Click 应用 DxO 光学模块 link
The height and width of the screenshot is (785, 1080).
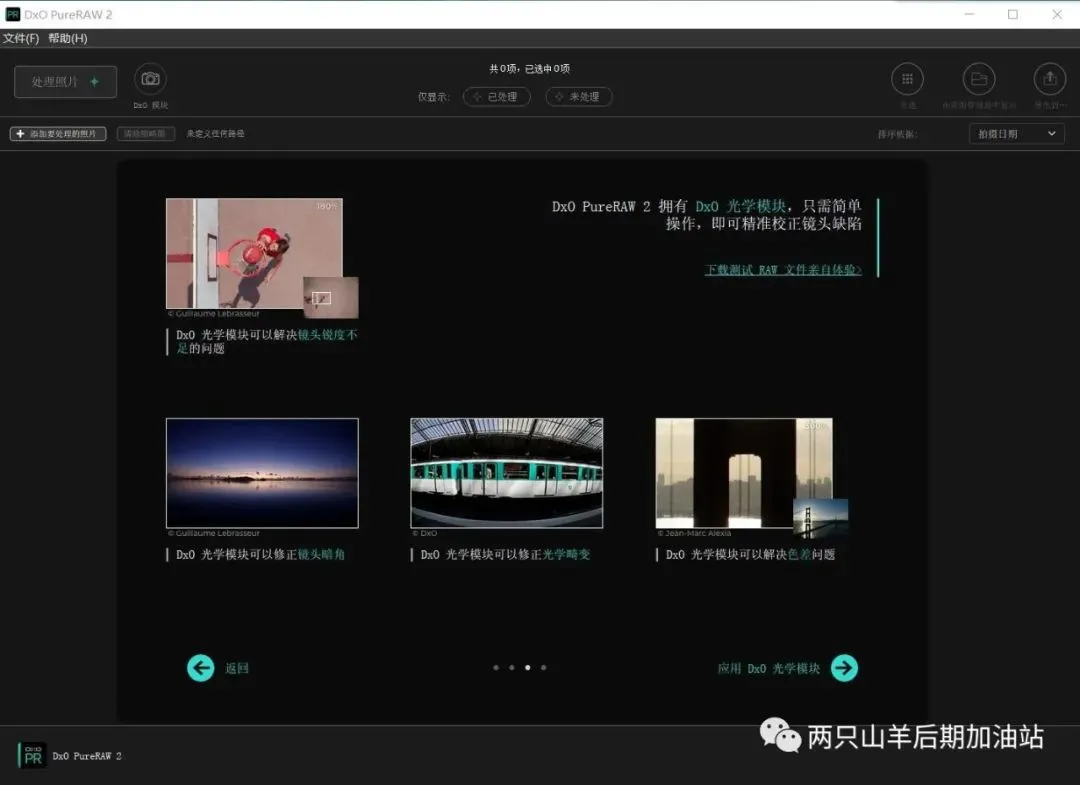pos(769,668)
